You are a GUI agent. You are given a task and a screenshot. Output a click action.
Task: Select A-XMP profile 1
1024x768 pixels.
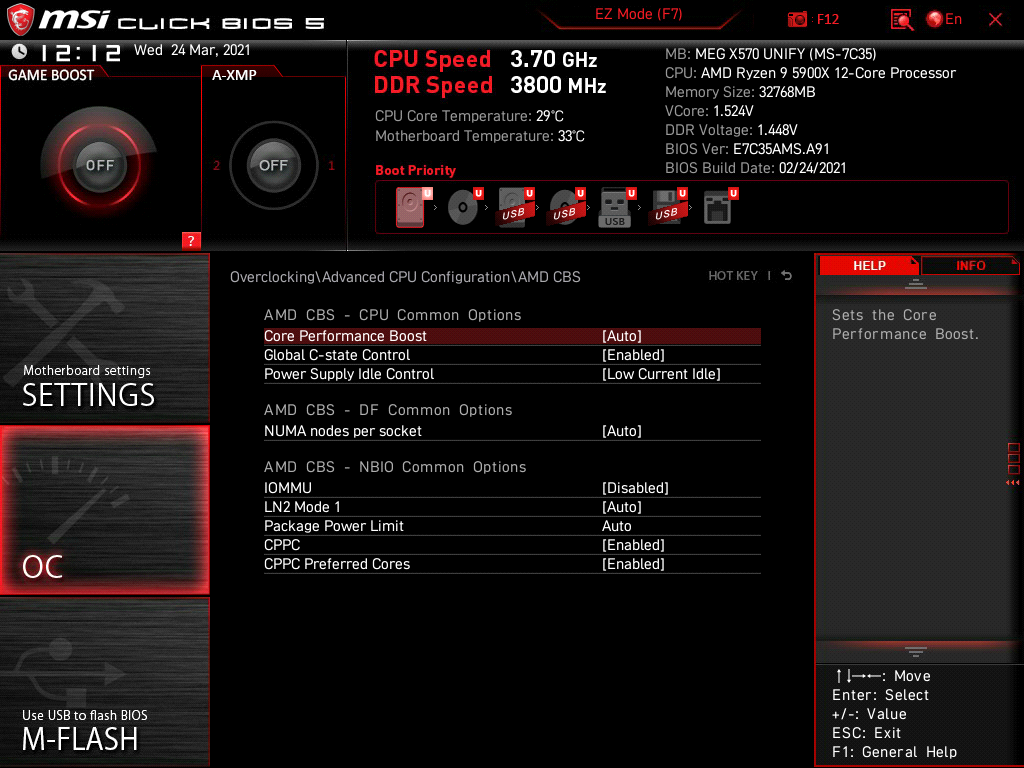coord(331,165)
